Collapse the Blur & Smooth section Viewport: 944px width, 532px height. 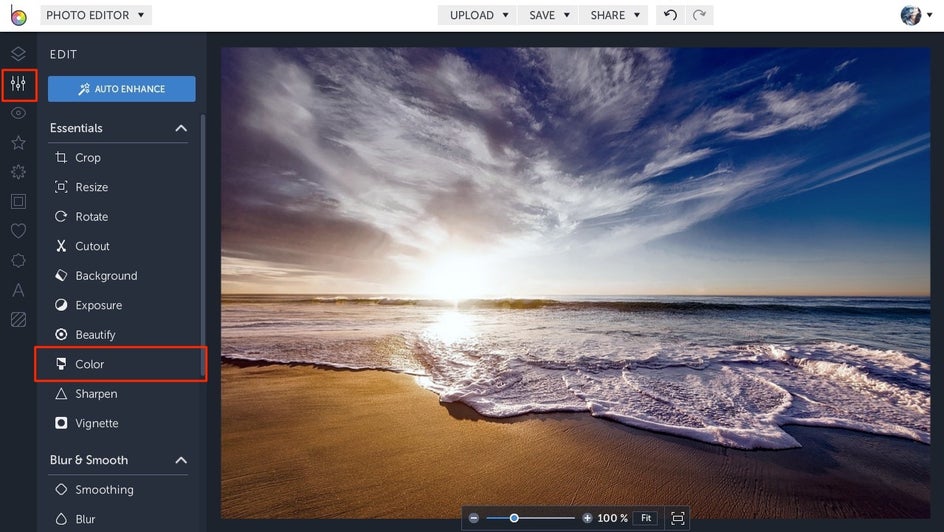click(181, 460)
